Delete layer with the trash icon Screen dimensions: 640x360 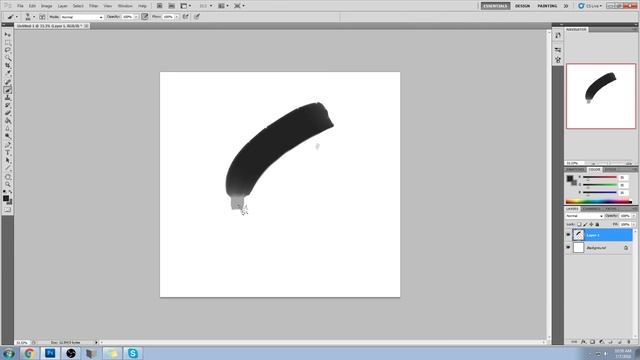[629, 342]
